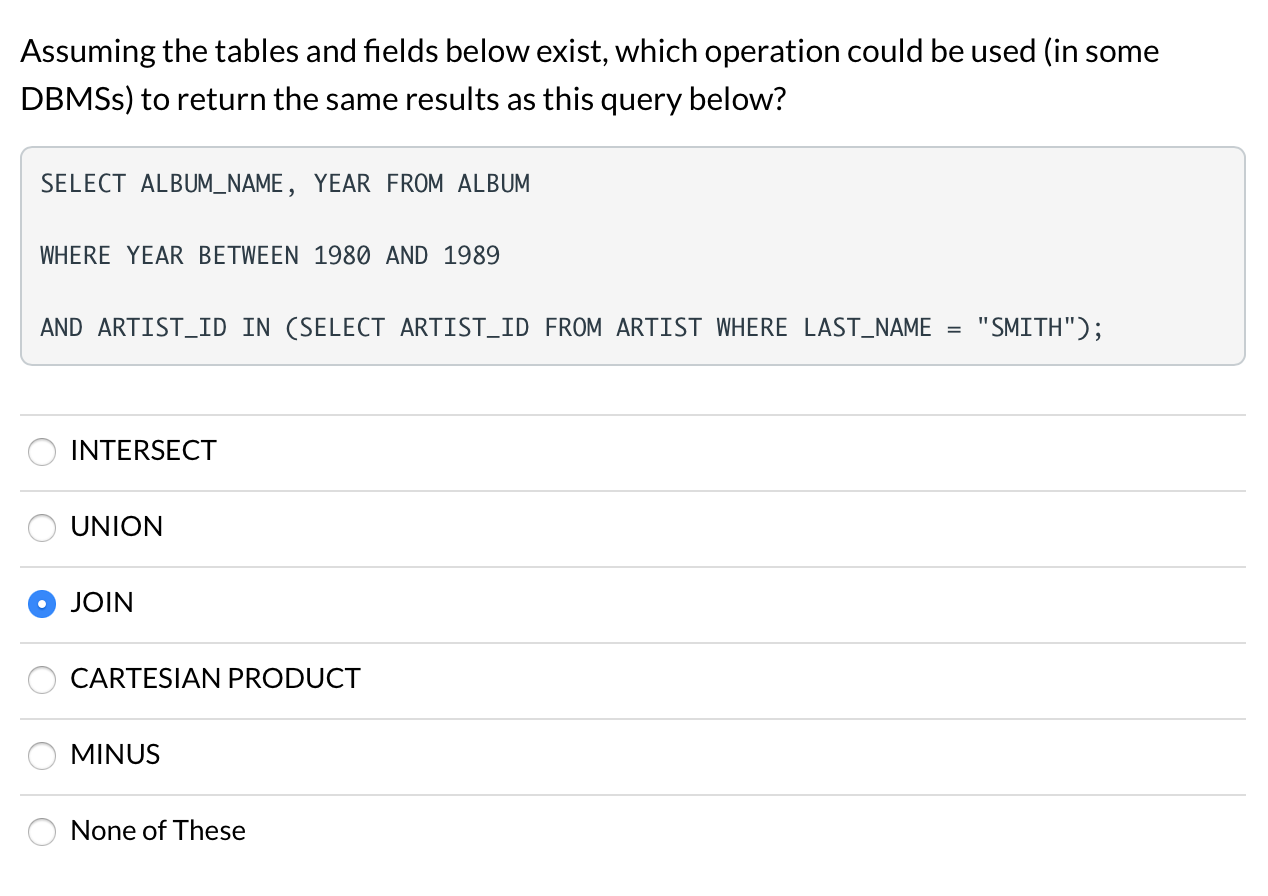Viewport: 1268px width, 896px height.
Task: Click the WHERE YEAR BETWEEN line
Action: tap(270, 255)
